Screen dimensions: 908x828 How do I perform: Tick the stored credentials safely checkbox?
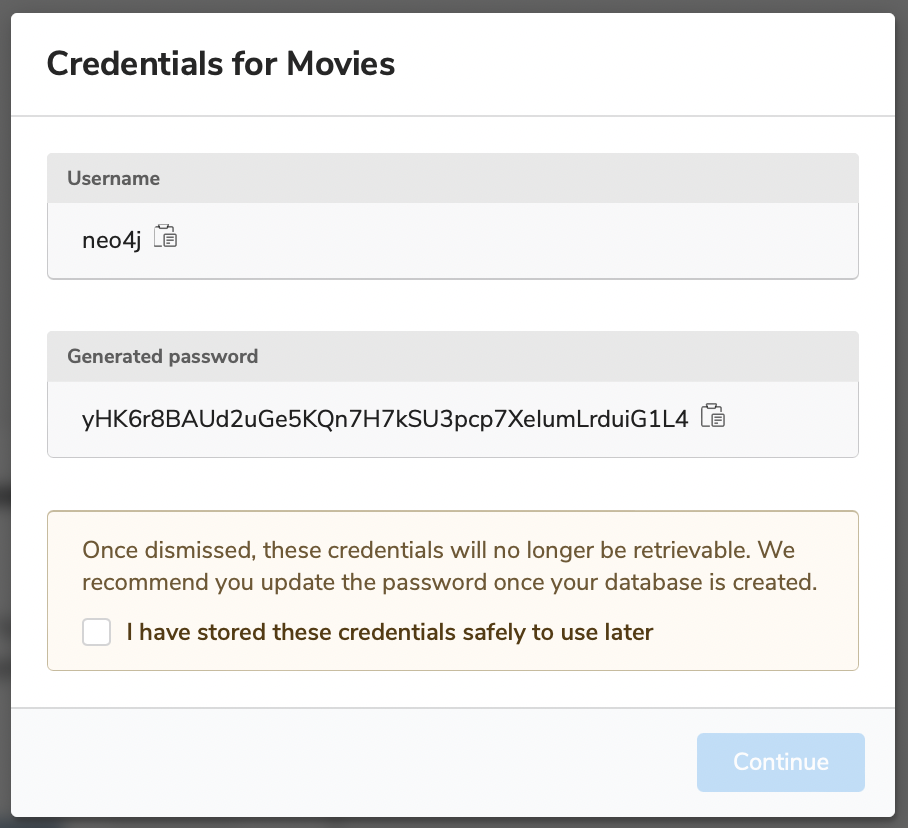click(x=96, y=632)
